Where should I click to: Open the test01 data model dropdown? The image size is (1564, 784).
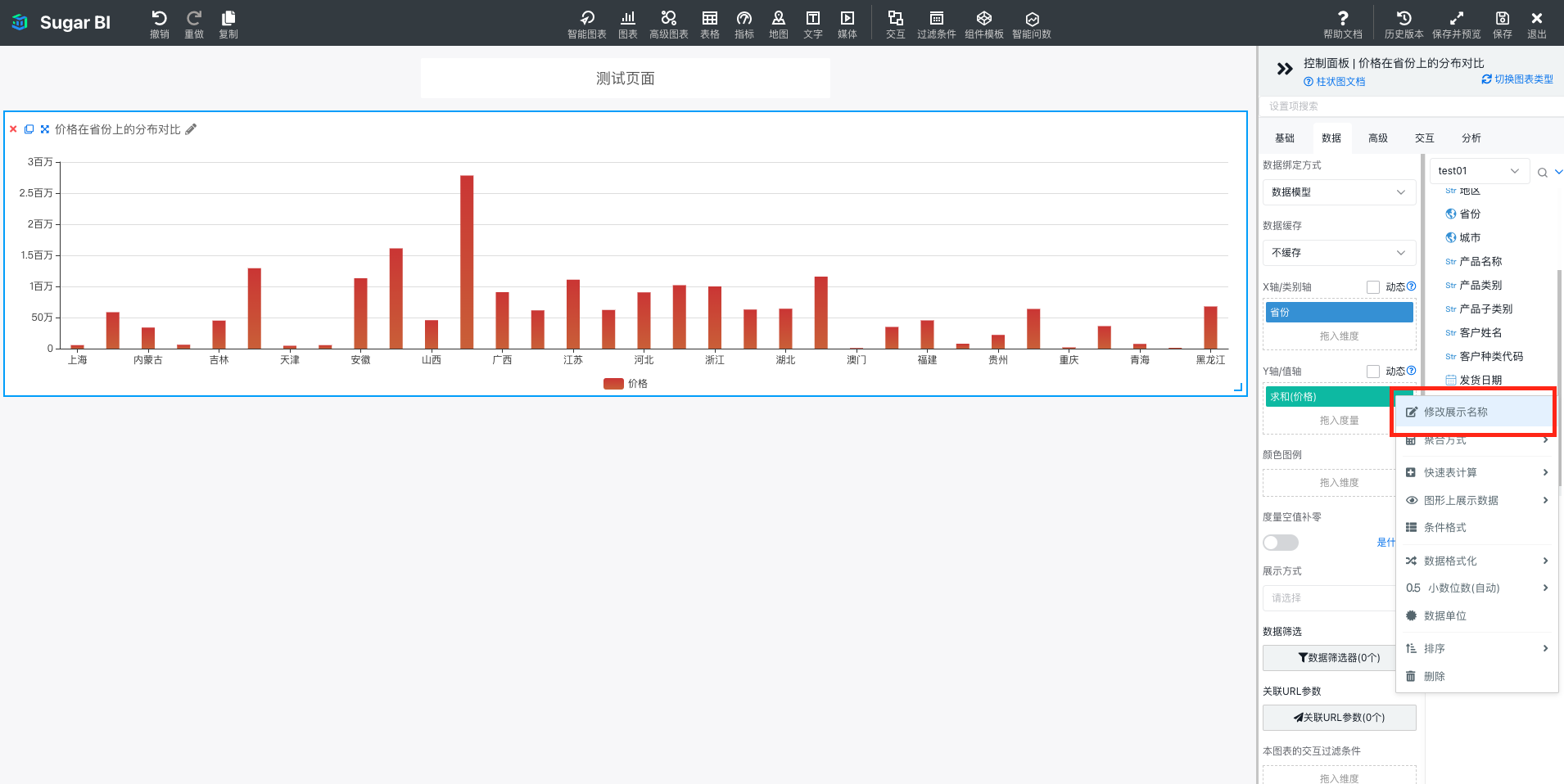(x=1479, y=171)
